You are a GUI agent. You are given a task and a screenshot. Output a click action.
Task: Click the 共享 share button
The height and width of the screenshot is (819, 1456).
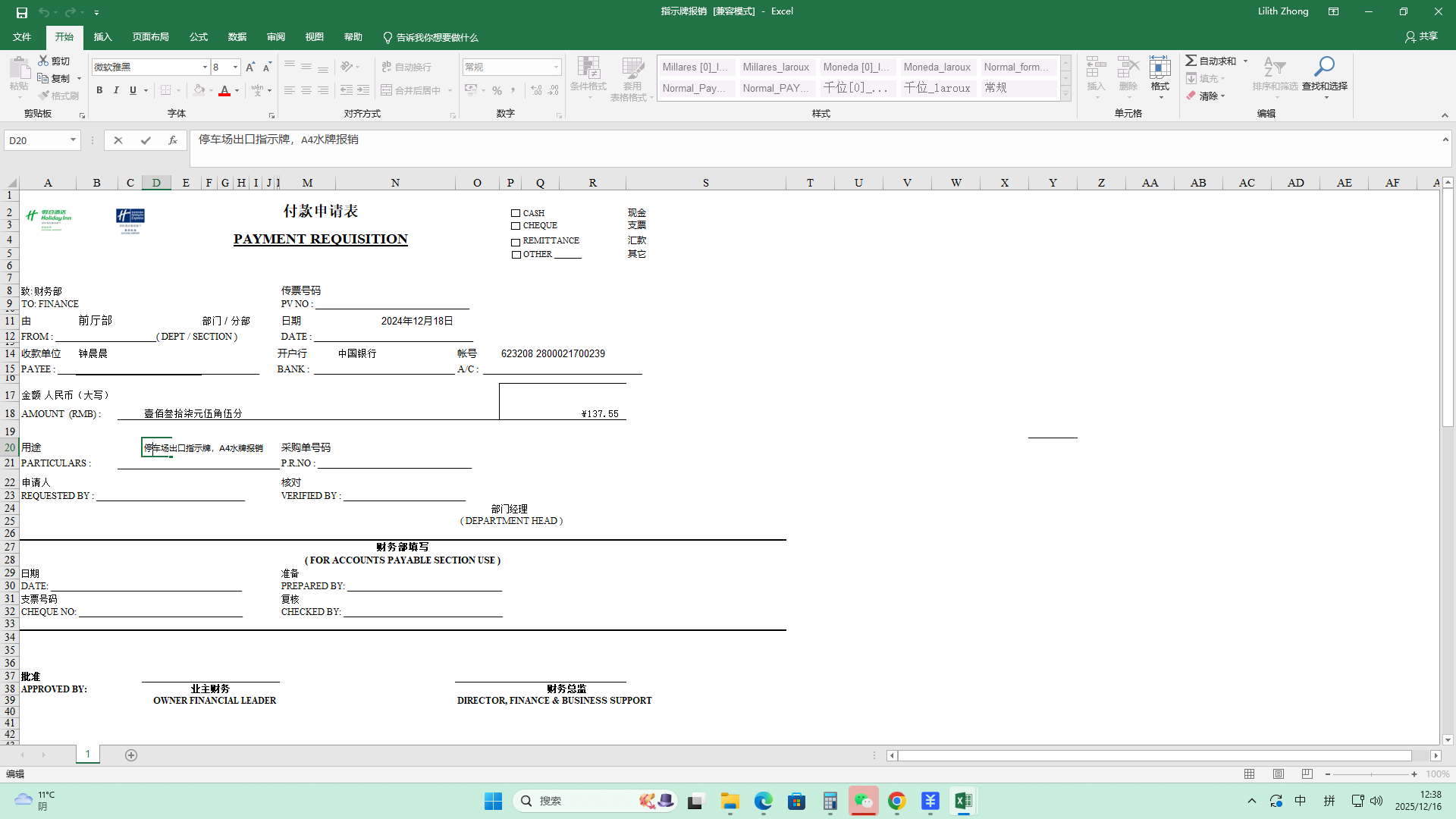[x=1421, y=36]
